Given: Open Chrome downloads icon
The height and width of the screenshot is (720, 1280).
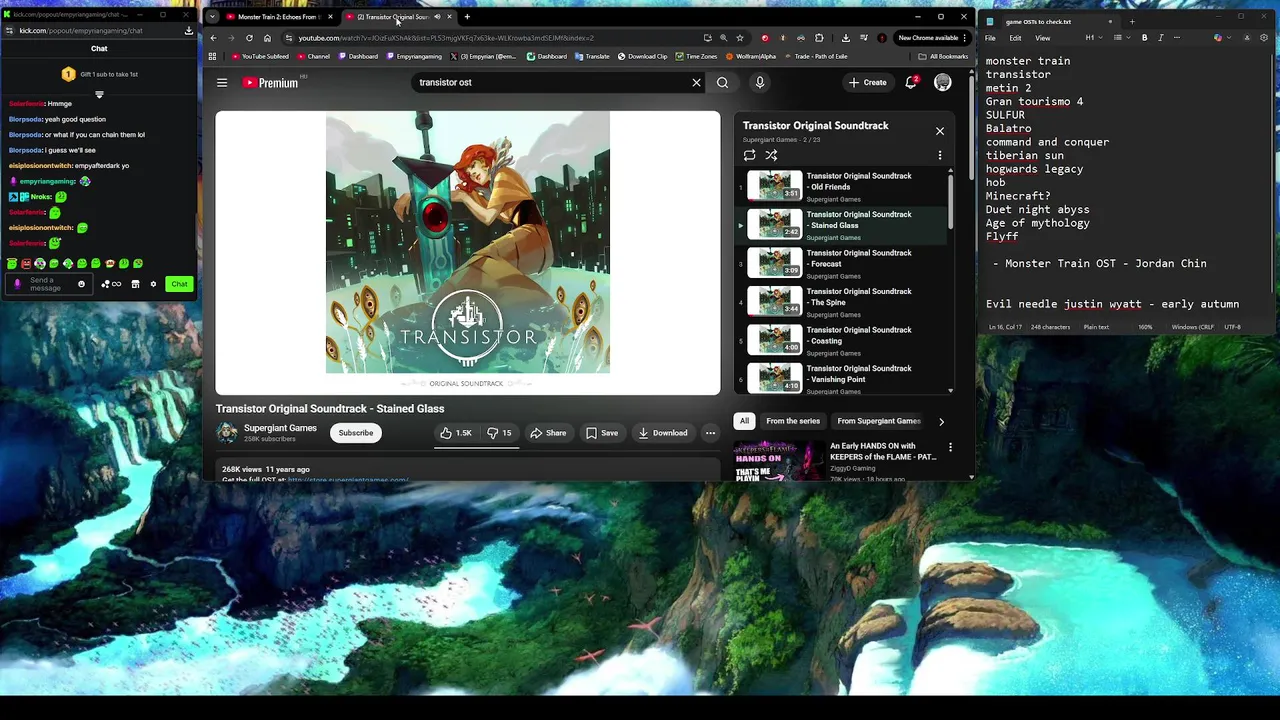Looking at the screenshot, I should pyautogui.click(x=846, y=38).
